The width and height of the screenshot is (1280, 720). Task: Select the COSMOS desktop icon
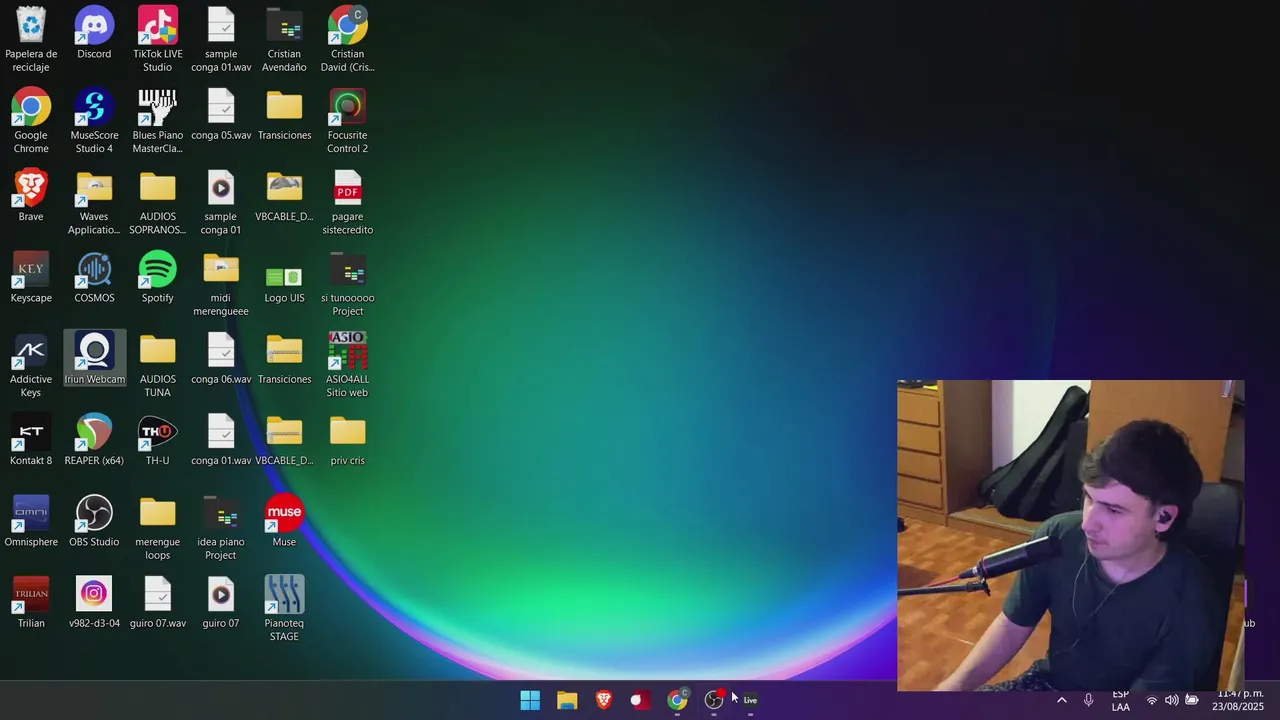point(94,277)
